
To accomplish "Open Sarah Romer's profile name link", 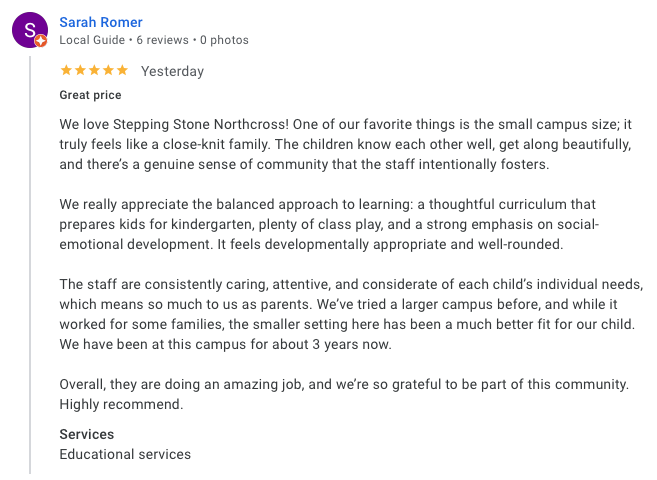I will tap(101, 22).
